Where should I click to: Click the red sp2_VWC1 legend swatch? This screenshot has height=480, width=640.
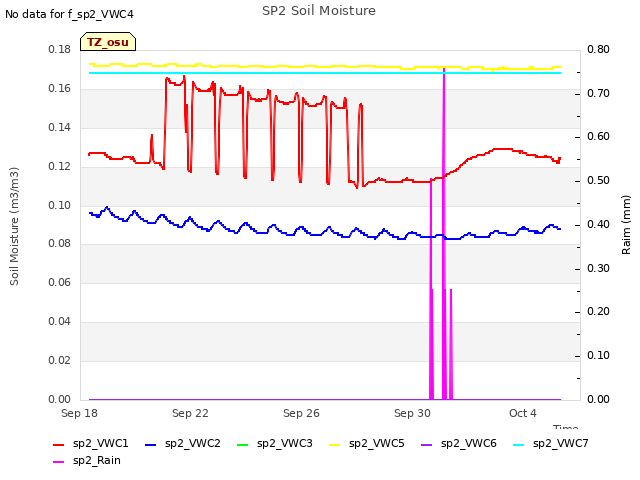(x=59, y=444)
